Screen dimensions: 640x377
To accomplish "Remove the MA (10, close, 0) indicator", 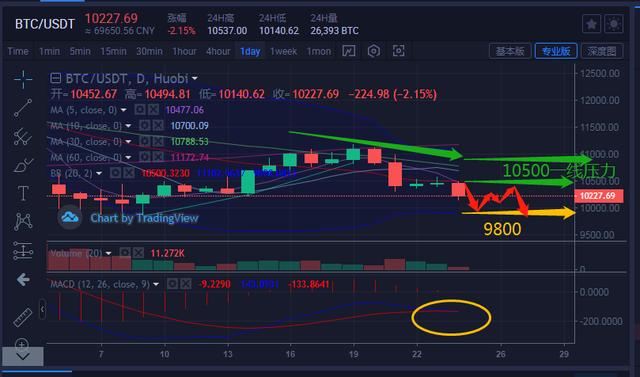I will pos(158,126).
